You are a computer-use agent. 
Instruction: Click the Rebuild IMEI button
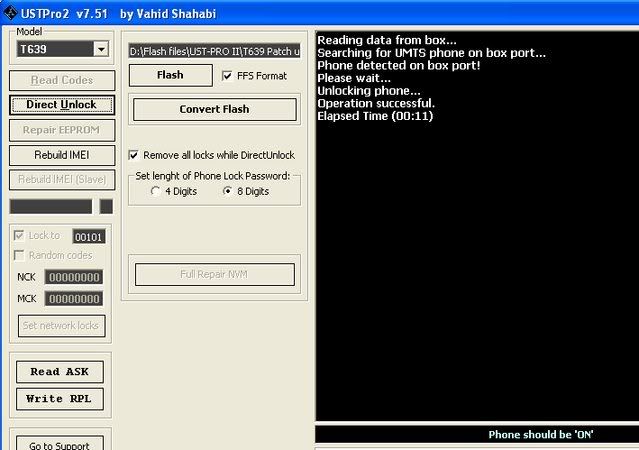pos(62,155)
